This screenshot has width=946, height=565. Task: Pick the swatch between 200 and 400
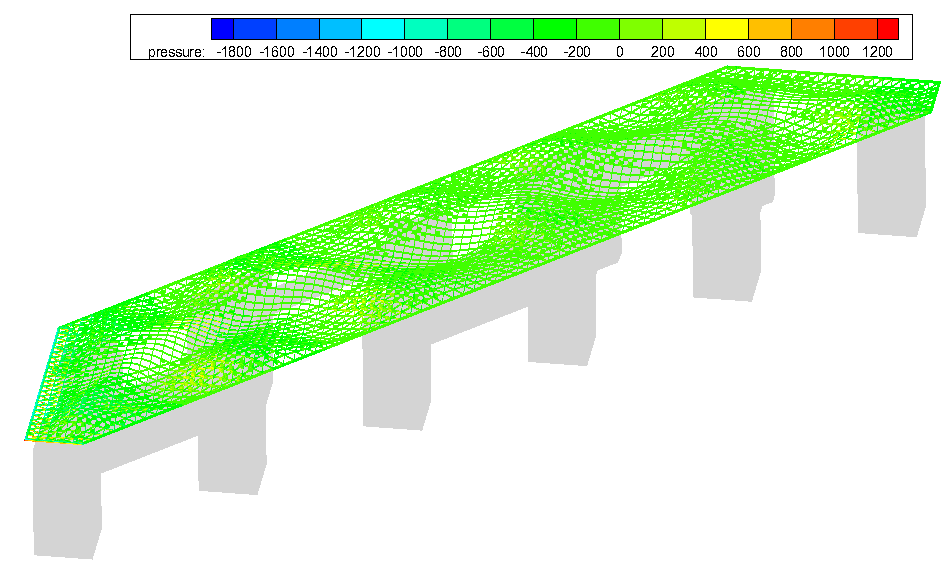pos(684,29)
